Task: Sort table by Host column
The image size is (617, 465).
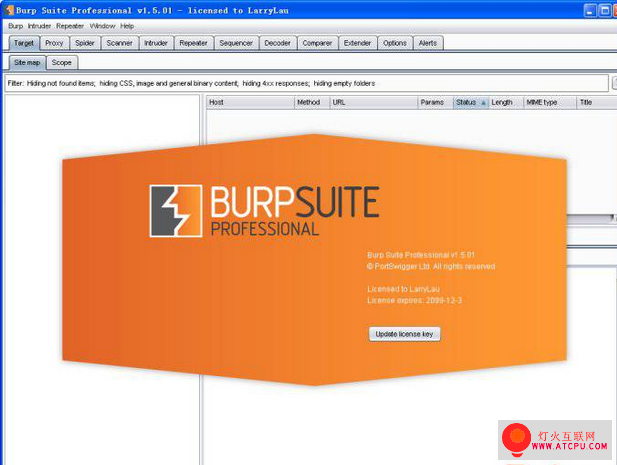Action: click(x=250, y=102)
